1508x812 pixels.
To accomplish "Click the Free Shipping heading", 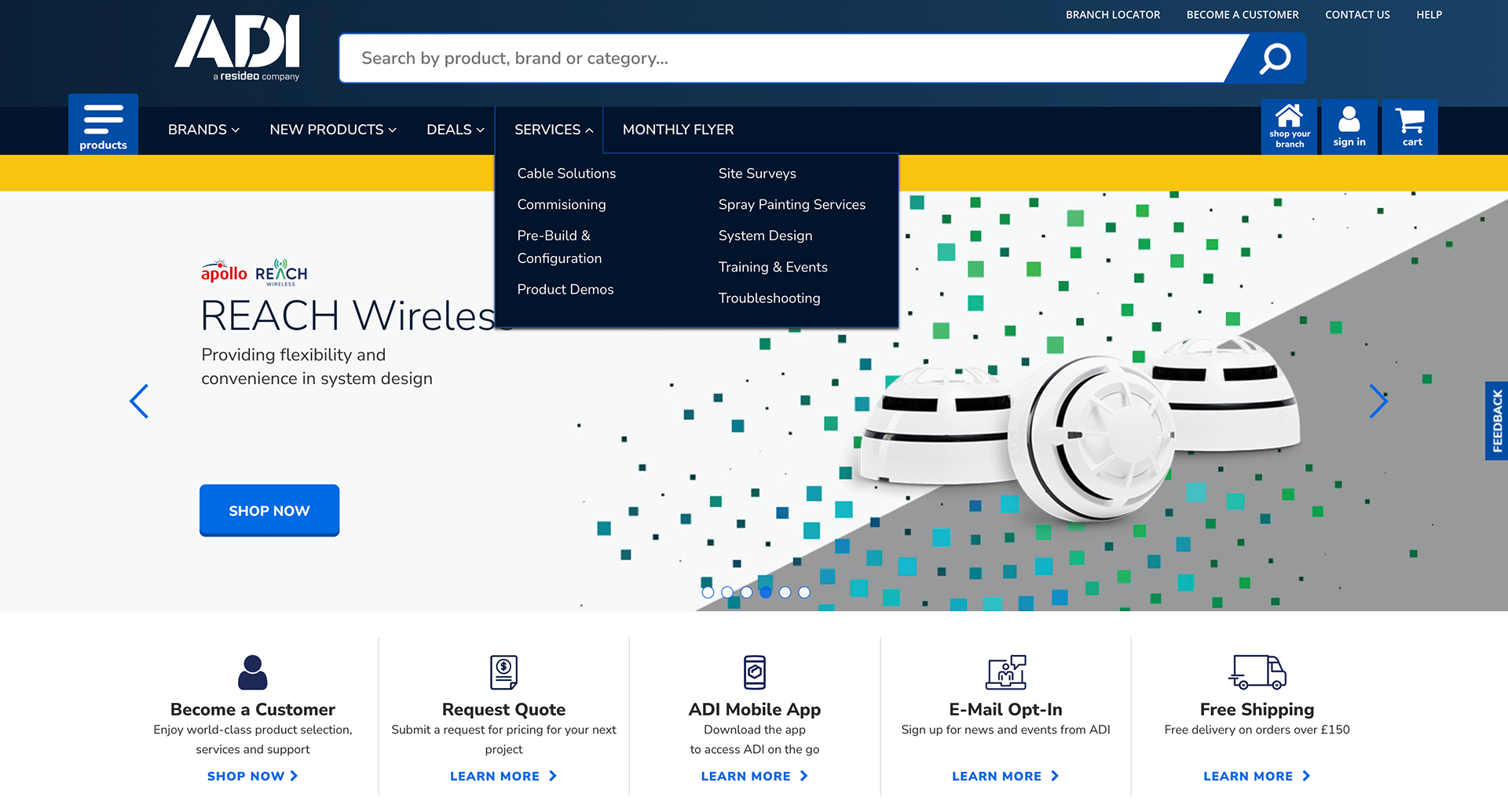I will pos(1257,709).
